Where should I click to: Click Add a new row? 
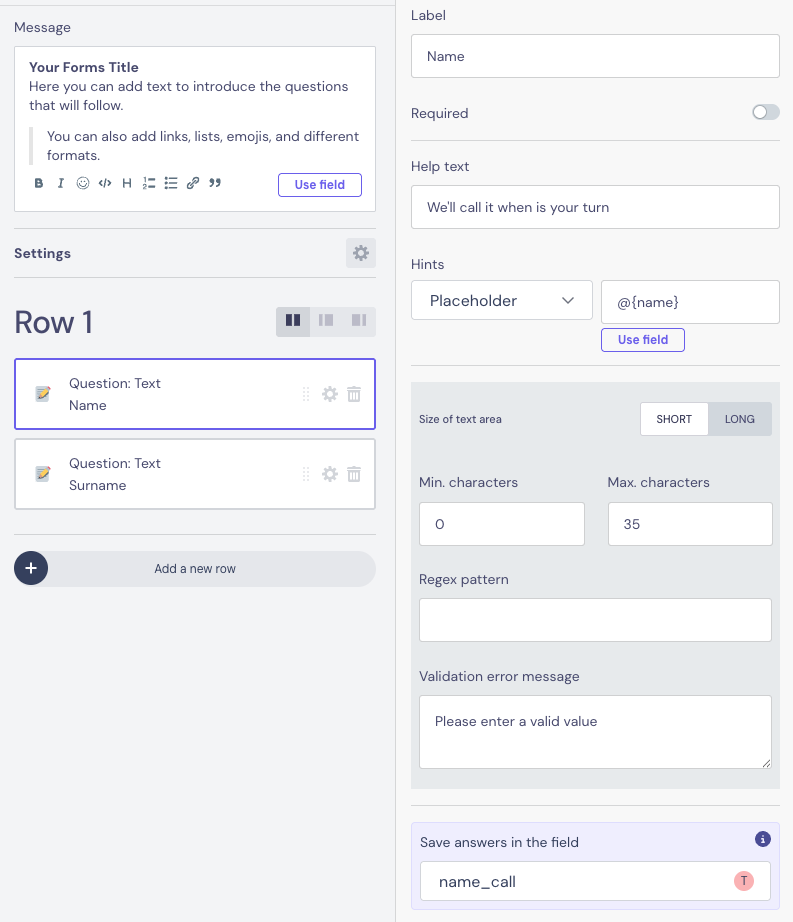[x=195, y=568]
